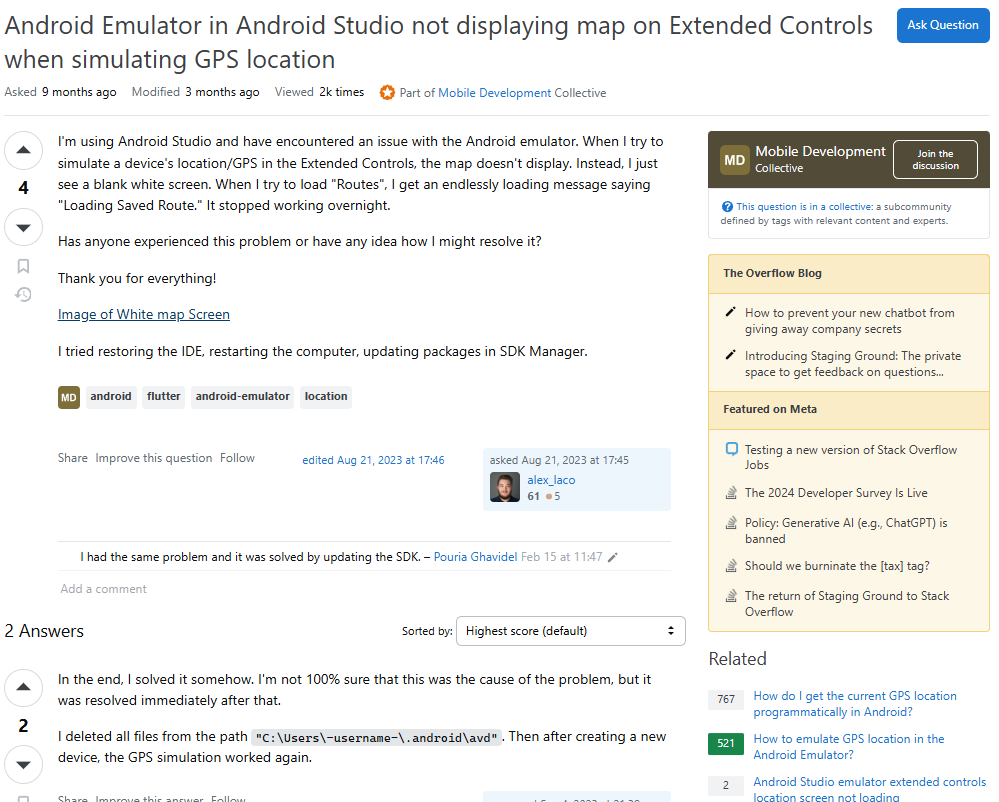Click Share under the question
The width and height of the screenshot is (999, 802).
73,458
